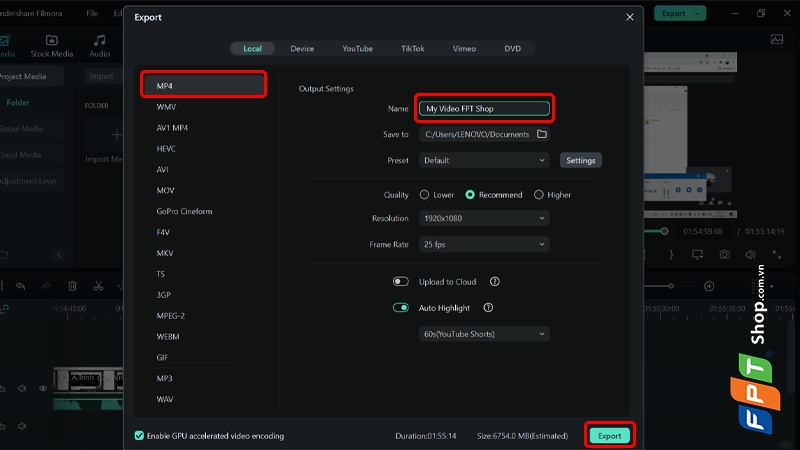Choose the MOV format from the list
This screenshot has width=800, height=450.
pos(165,190)
